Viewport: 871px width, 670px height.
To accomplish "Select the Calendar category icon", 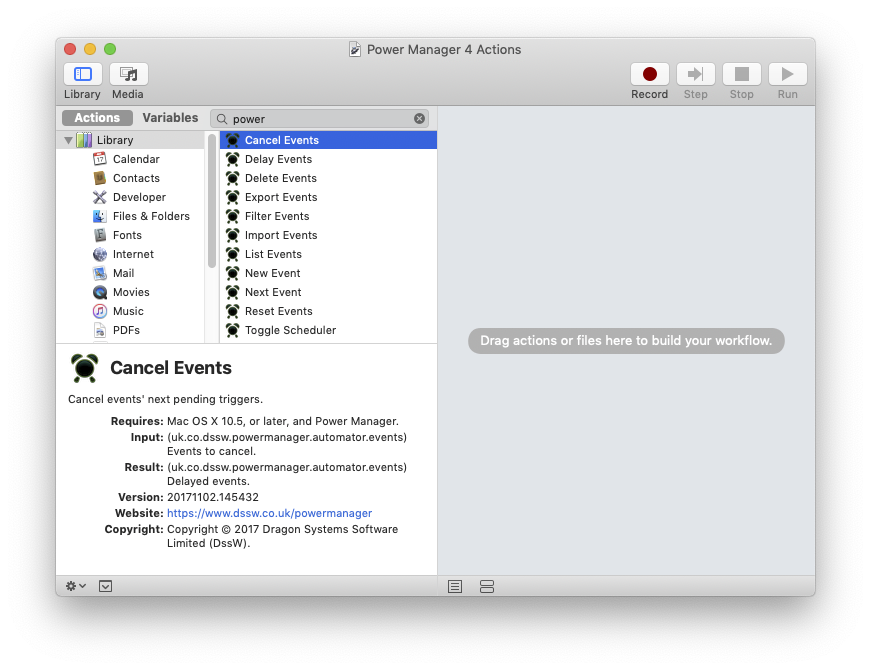I will pos(100,159).
